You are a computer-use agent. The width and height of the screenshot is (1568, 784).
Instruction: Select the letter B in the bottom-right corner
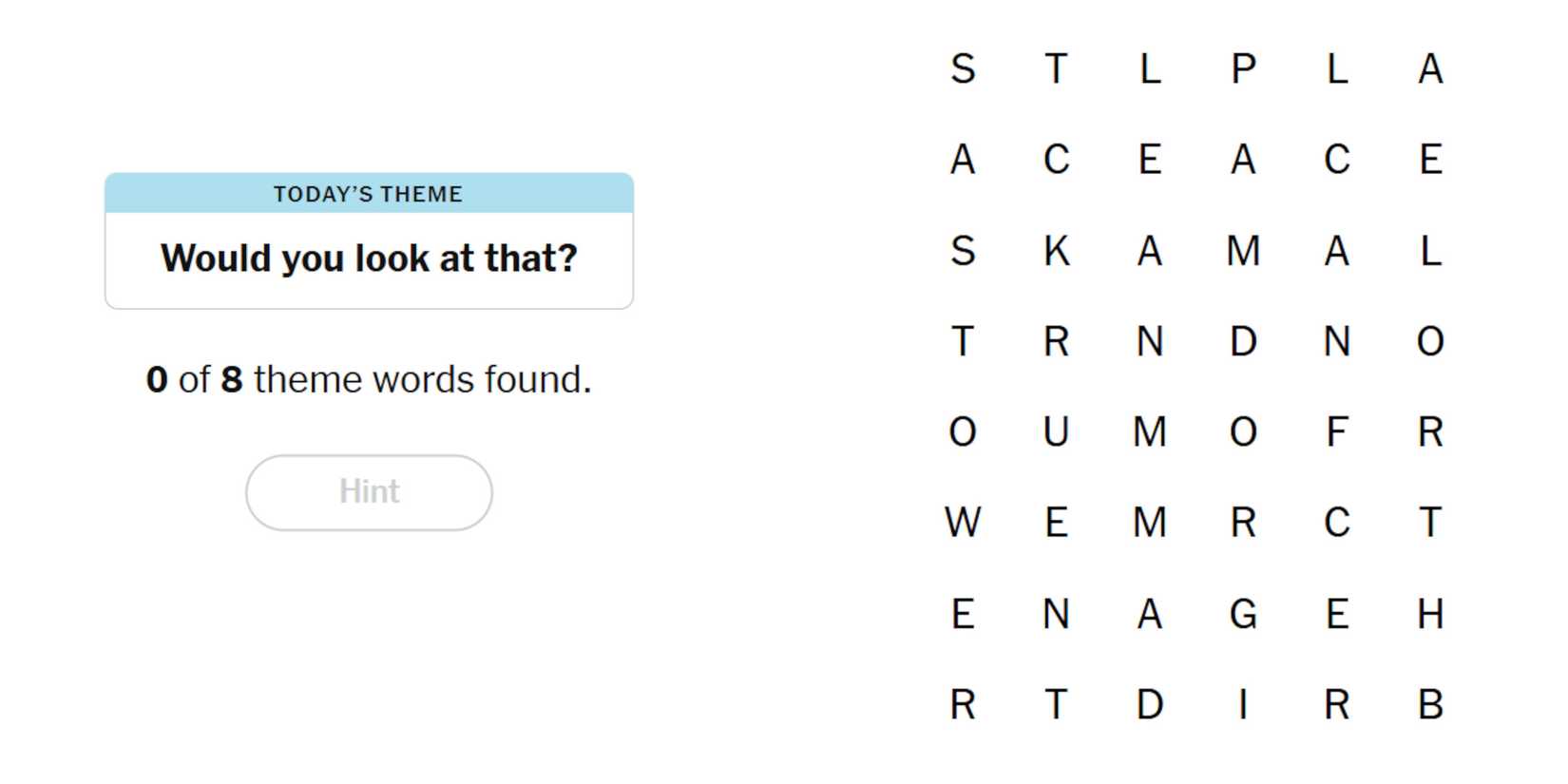(1430, 705)
